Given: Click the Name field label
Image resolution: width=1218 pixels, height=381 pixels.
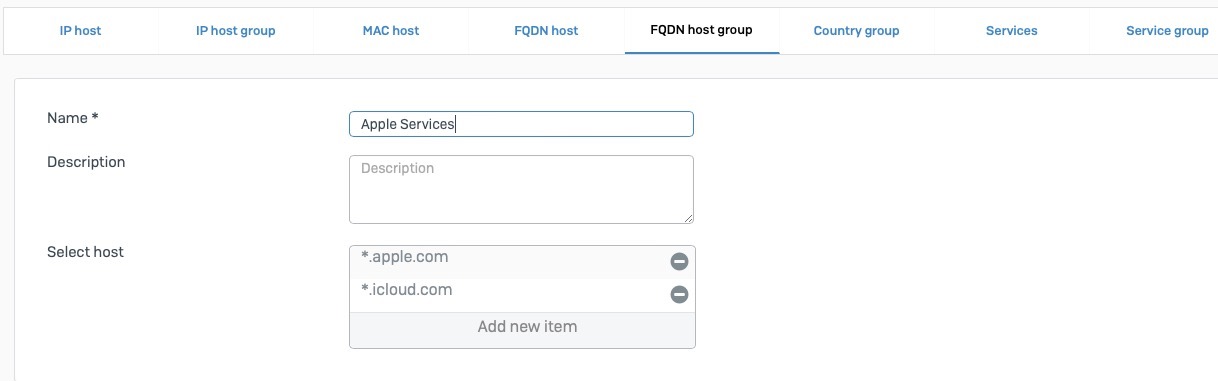Looking at the screenshot, I should [73, 118].
